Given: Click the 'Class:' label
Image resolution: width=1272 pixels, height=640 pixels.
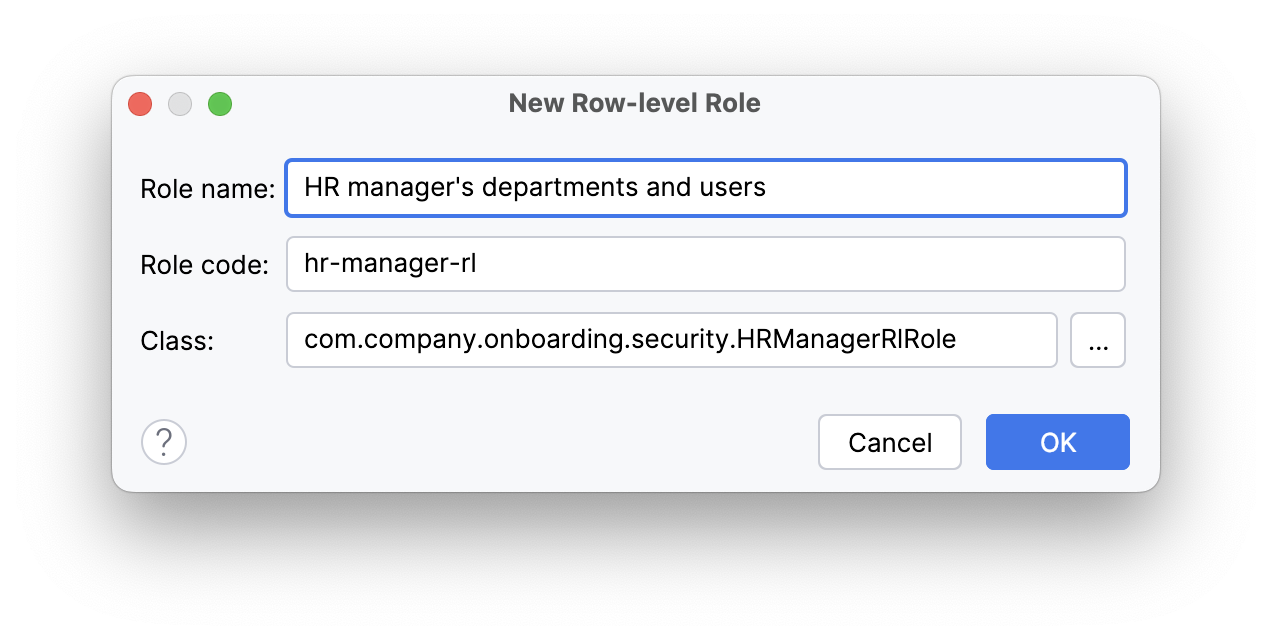Looking at the screenshot, I should (x=177, y=340).
